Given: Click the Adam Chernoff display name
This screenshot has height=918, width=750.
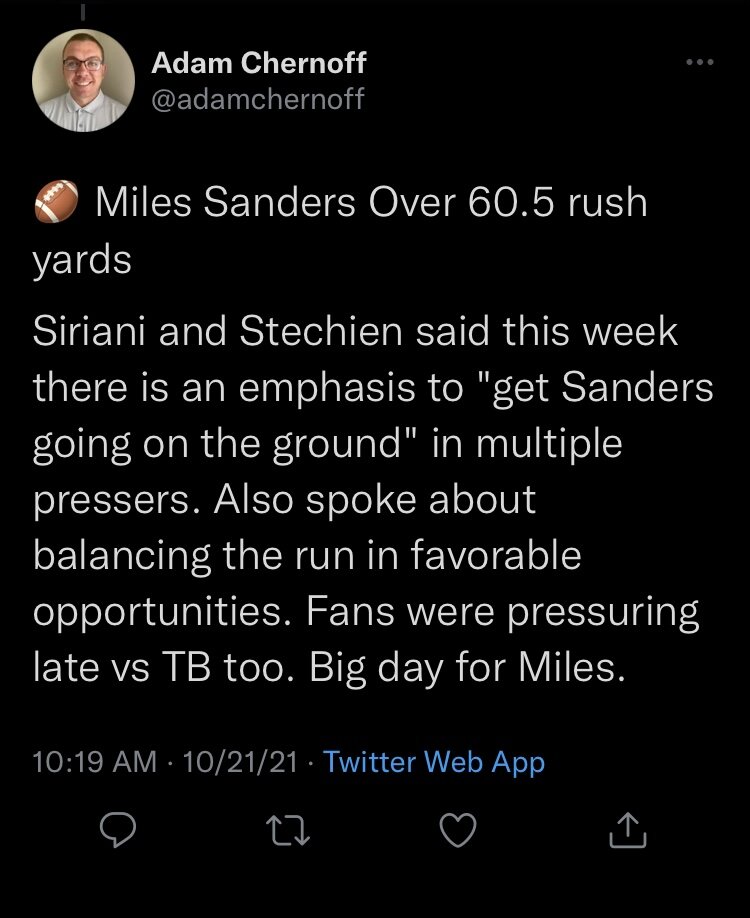Looking at the screenshot, I should click(x=258, y=63).
